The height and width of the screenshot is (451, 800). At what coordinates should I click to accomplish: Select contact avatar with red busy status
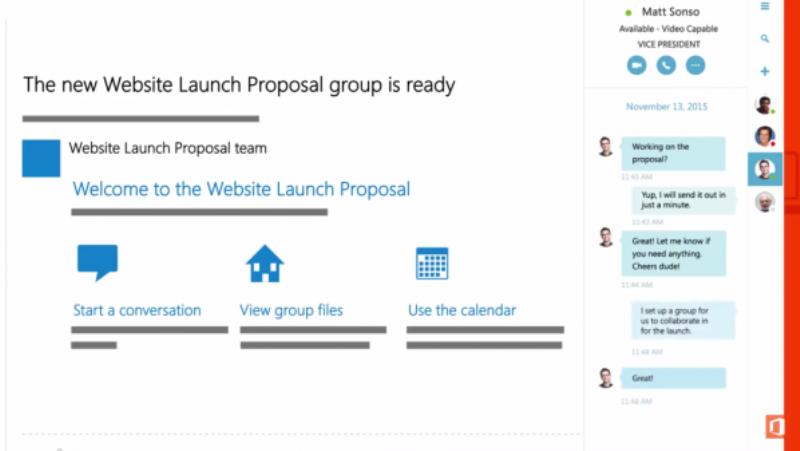point(764,136)
